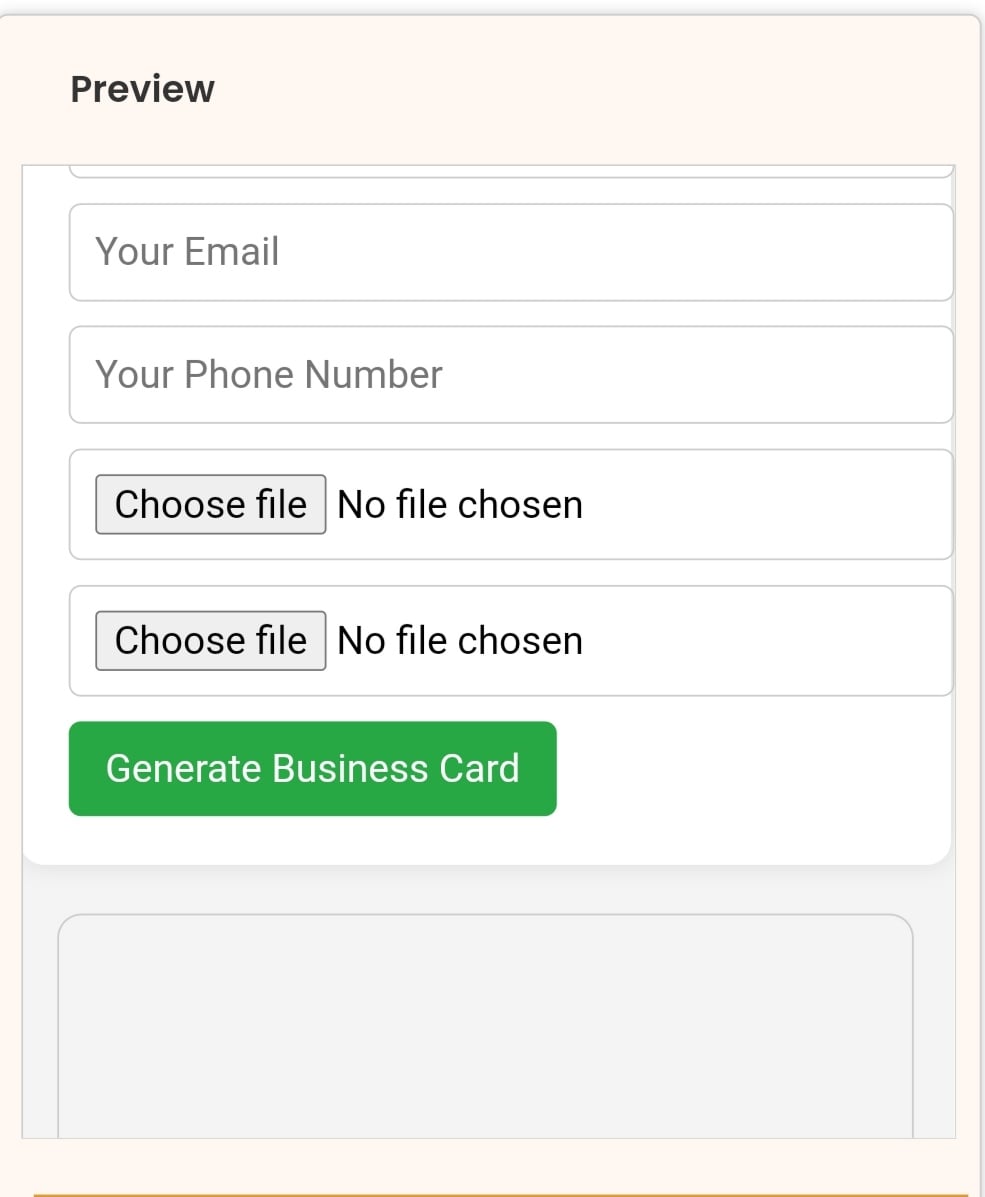Open the file picker for the second upload field
Screen dimensions: 985x1197
click(x=210, y=640)
